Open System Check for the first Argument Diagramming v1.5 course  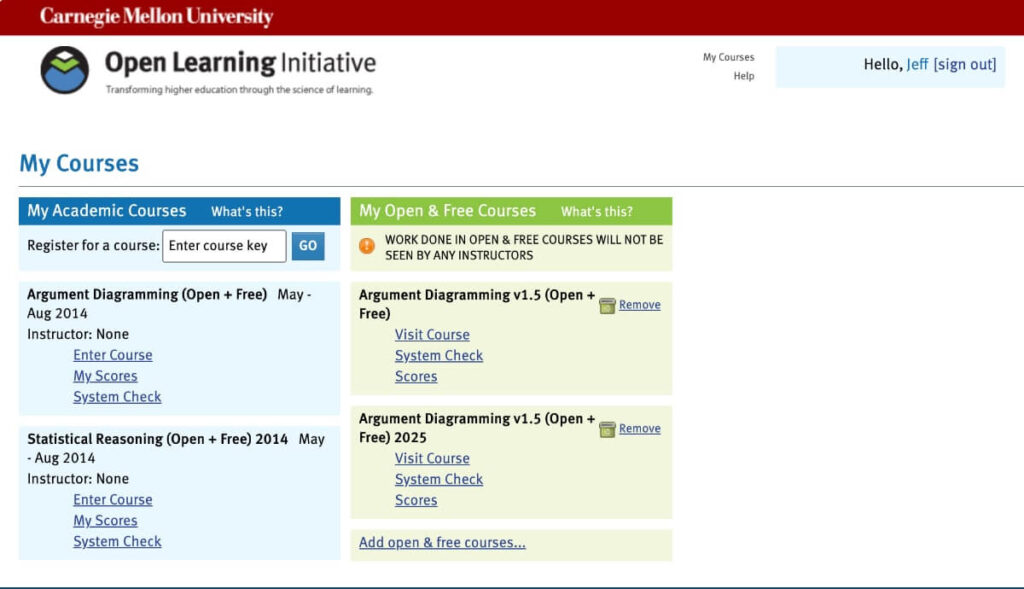click(439, 356)
